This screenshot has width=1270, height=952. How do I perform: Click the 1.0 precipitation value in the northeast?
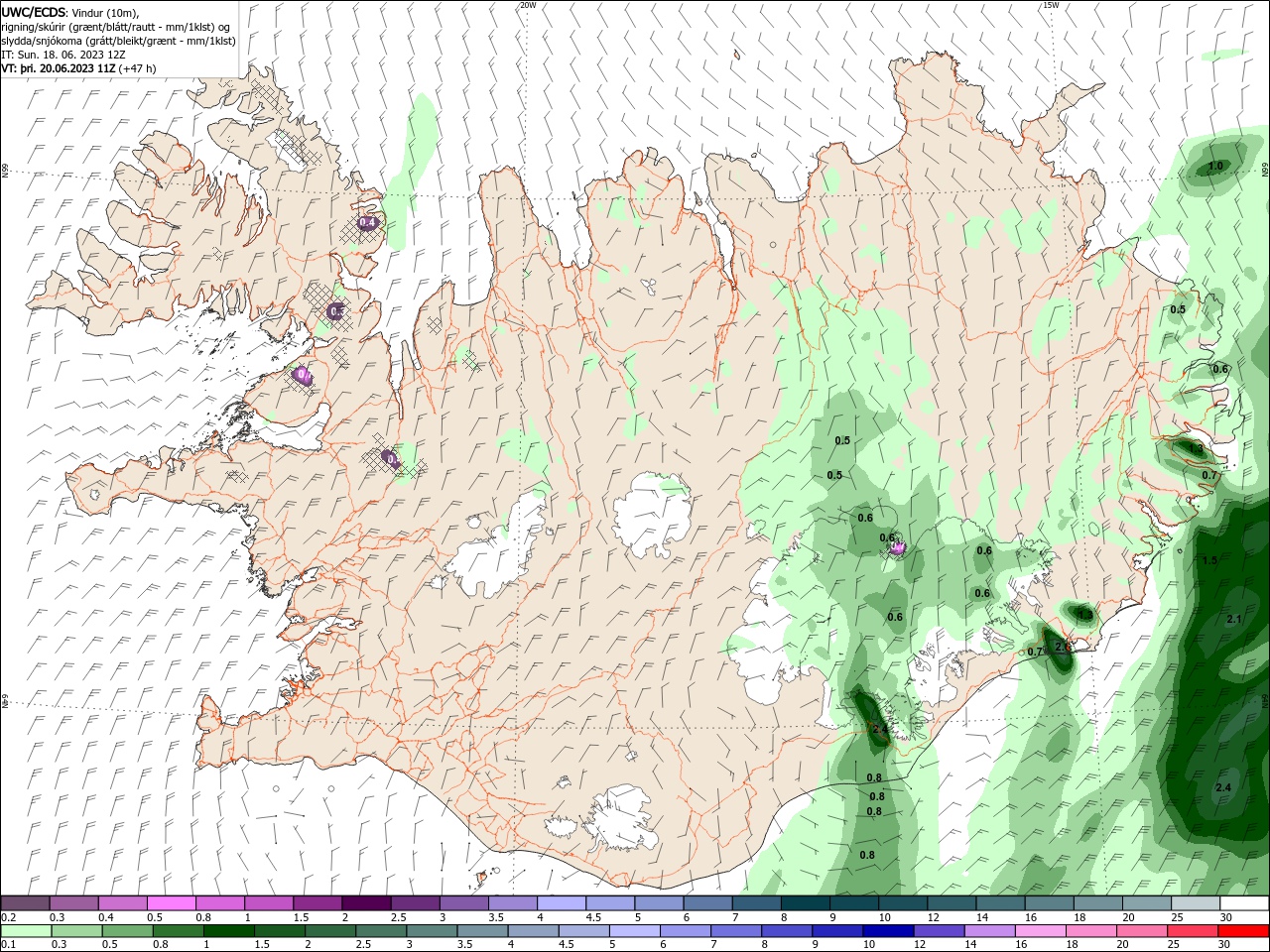tap(1214, 166)
